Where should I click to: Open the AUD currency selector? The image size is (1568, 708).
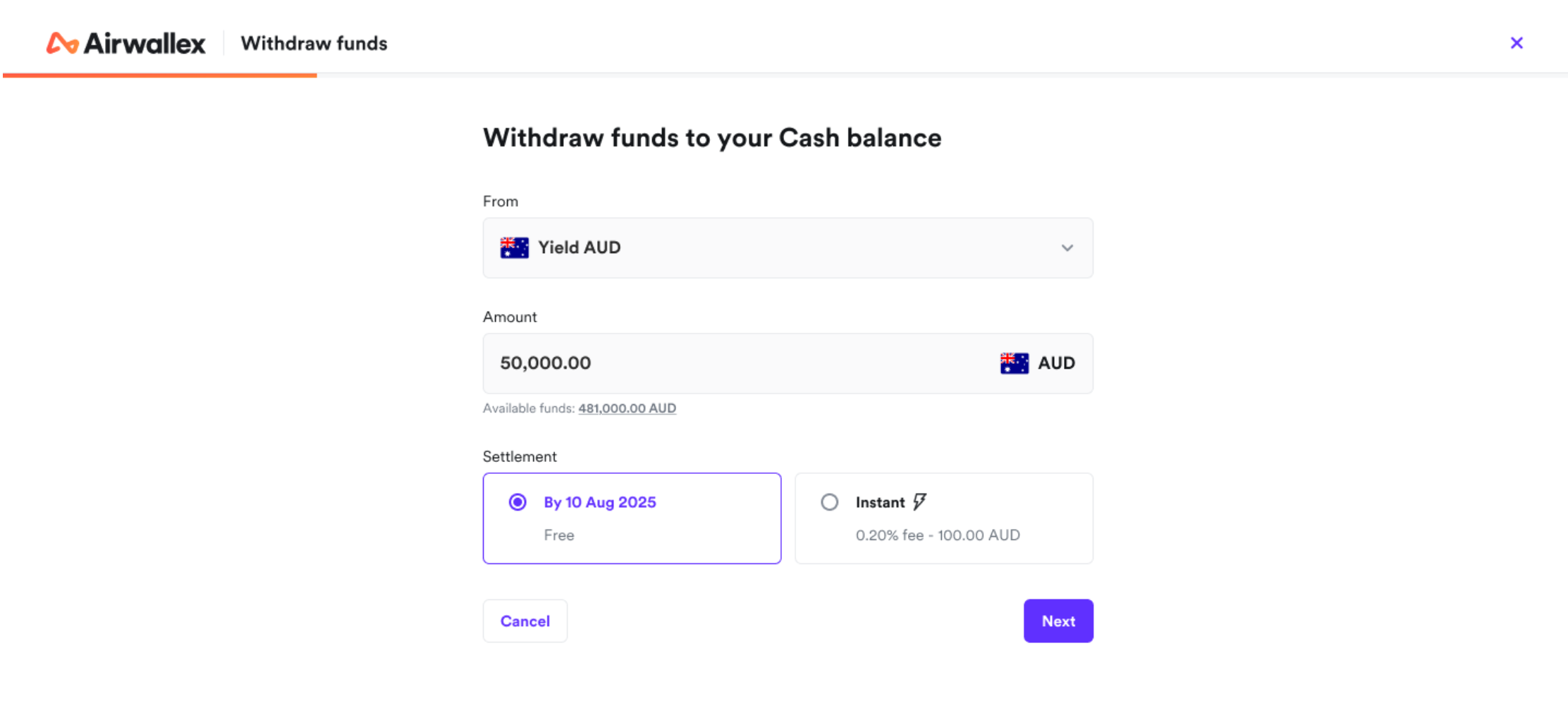(x=1037, y=363)
